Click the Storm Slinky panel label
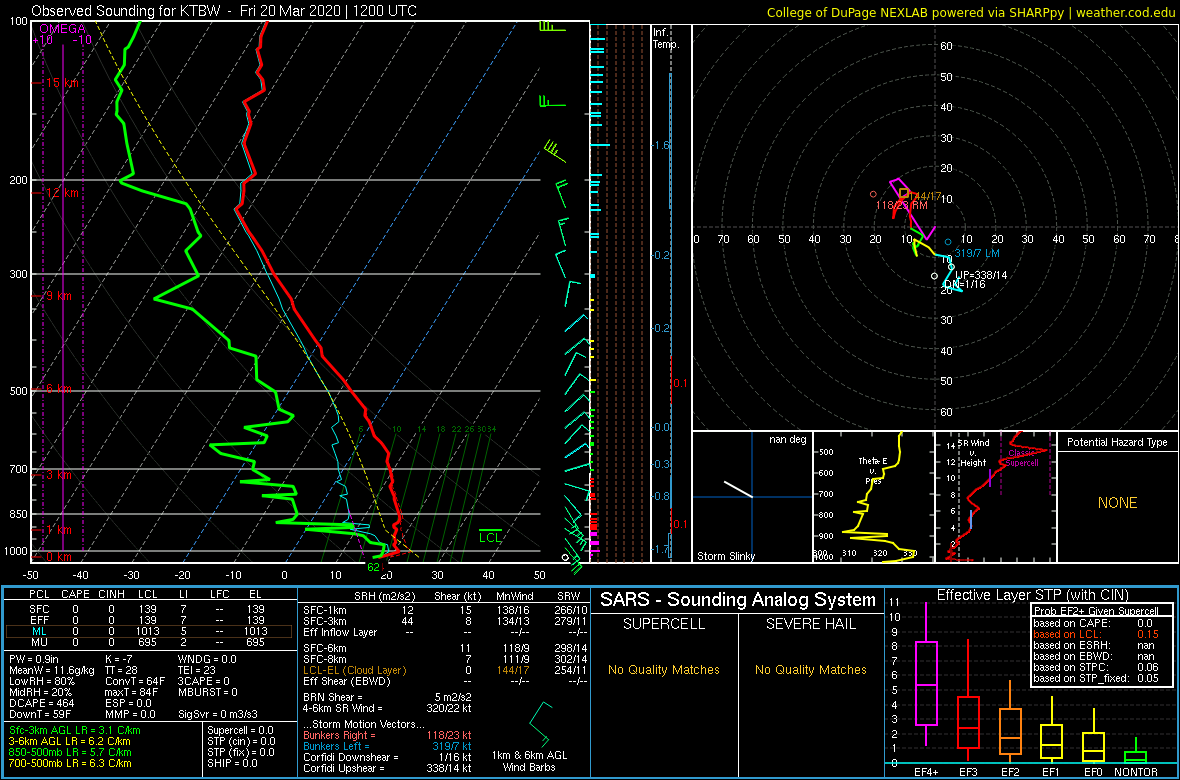1180x780 pixels. coord(727,556)
